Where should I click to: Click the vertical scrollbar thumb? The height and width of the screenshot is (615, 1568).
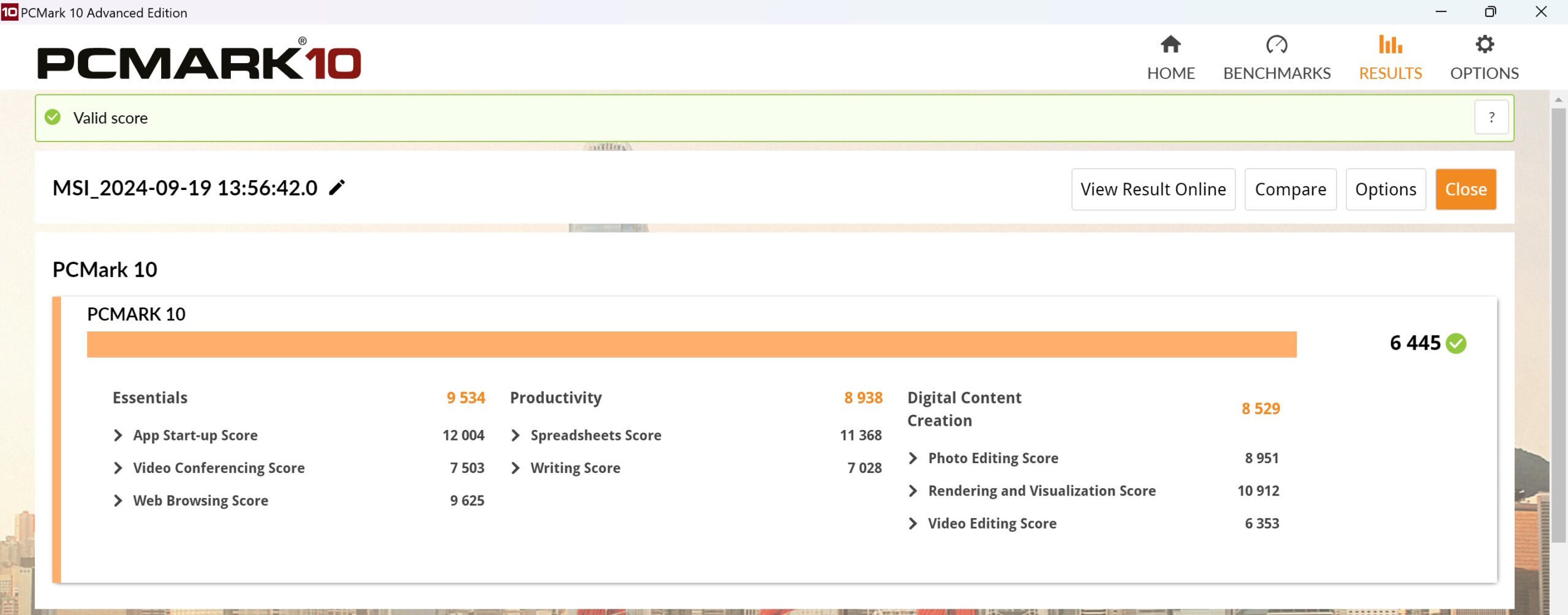click(1558, 325)
